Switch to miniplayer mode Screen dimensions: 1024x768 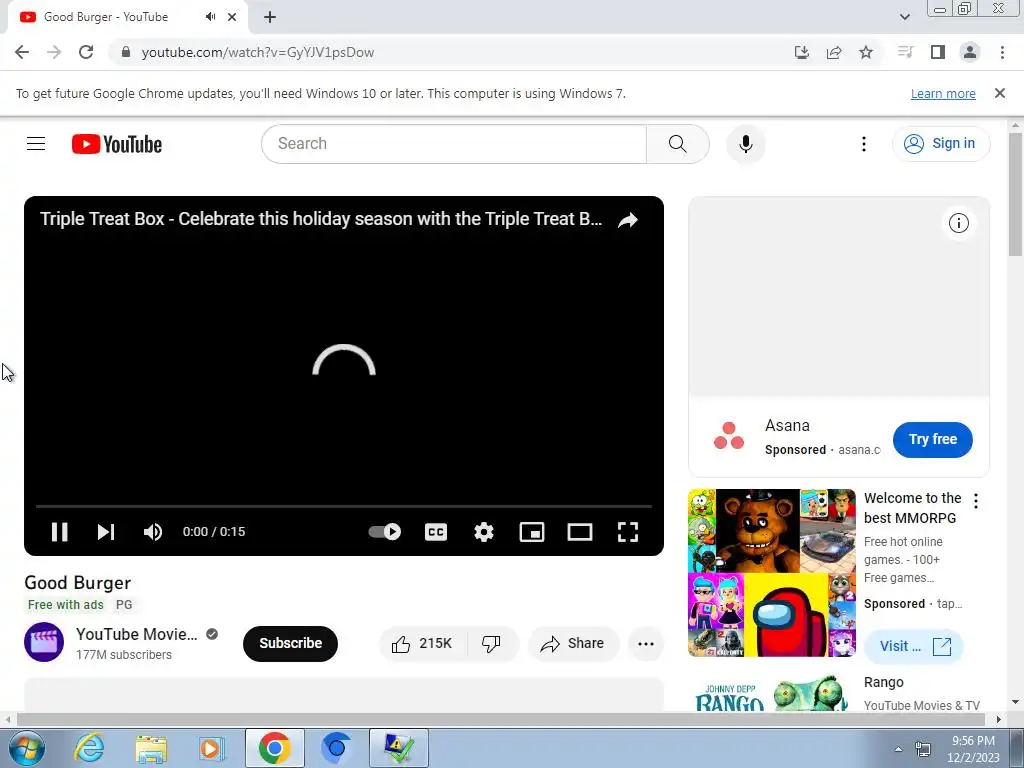pos(532,532)
